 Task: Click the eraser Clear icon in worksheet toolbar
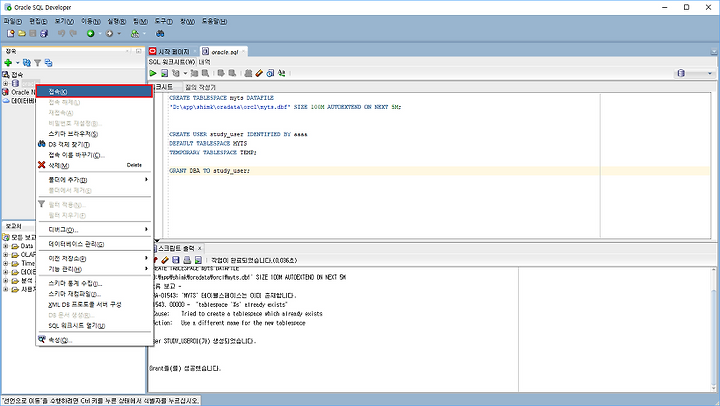pos(259,73)
